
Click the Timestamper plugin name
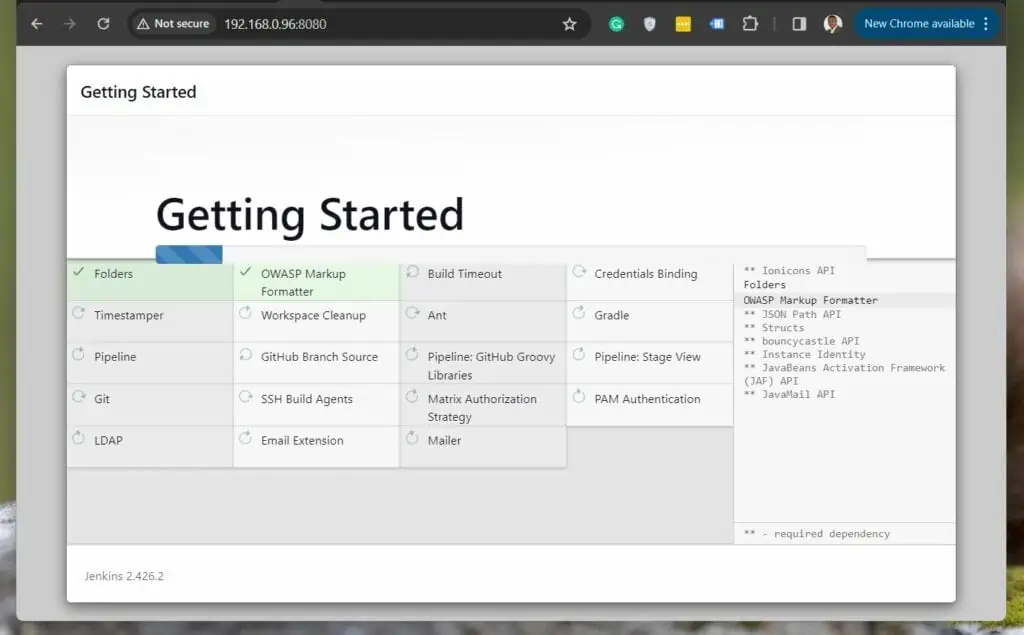pyautogui.click(x=129, y=316)
